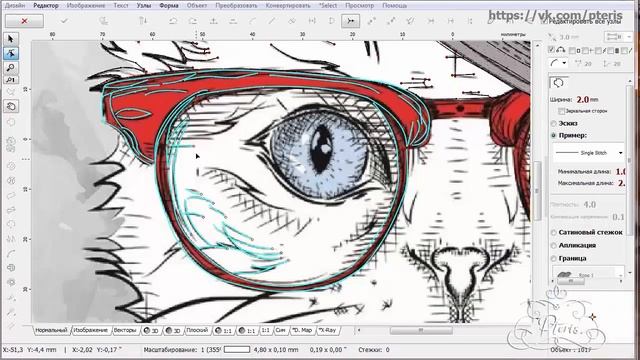Open the Объект menu
Image resolution: width=640 pixels, height=360 pixels.
pyautogui.click(x=197, y=6)
